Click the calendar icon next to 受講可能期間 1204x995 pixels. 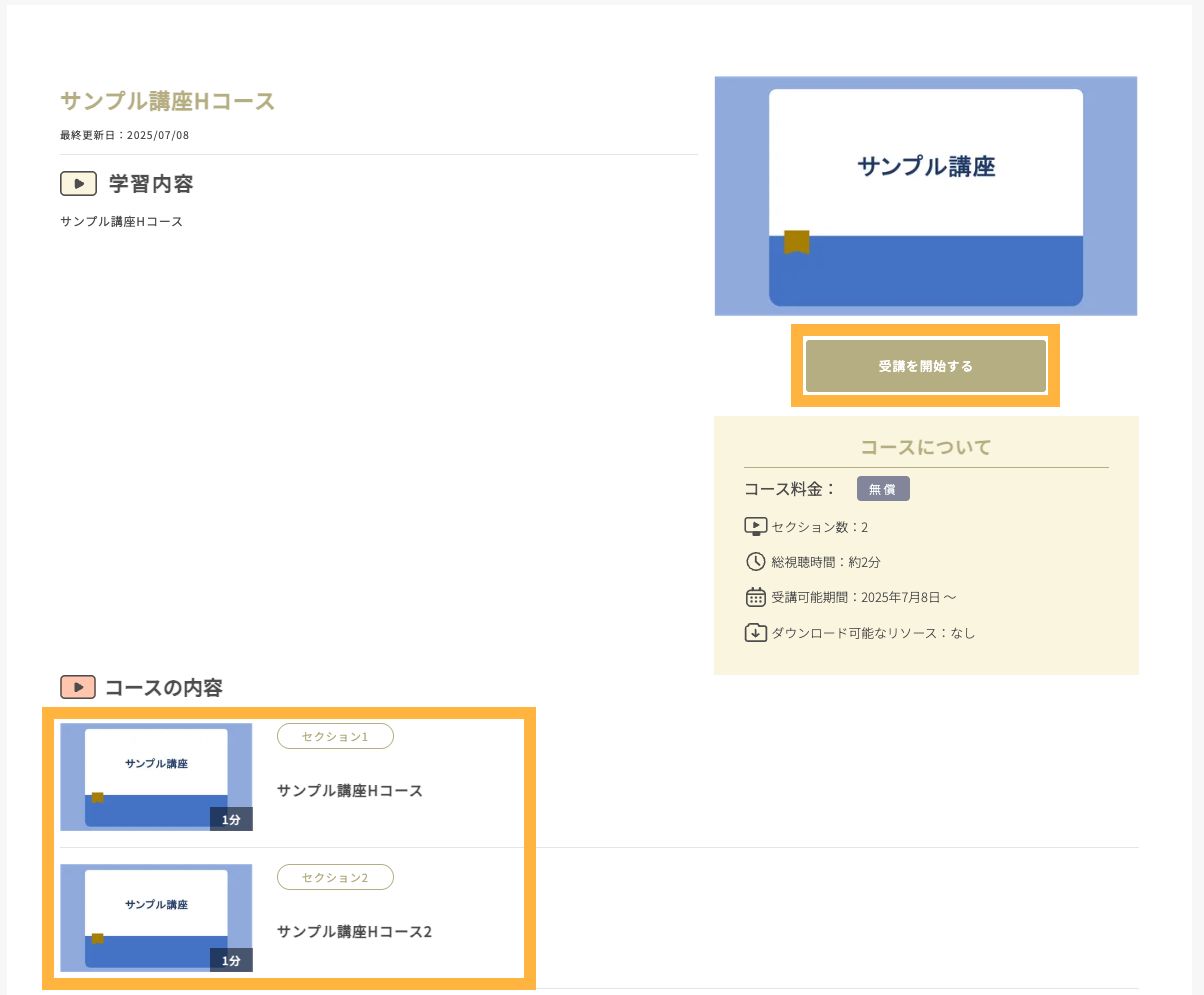[x=756, y=597]
